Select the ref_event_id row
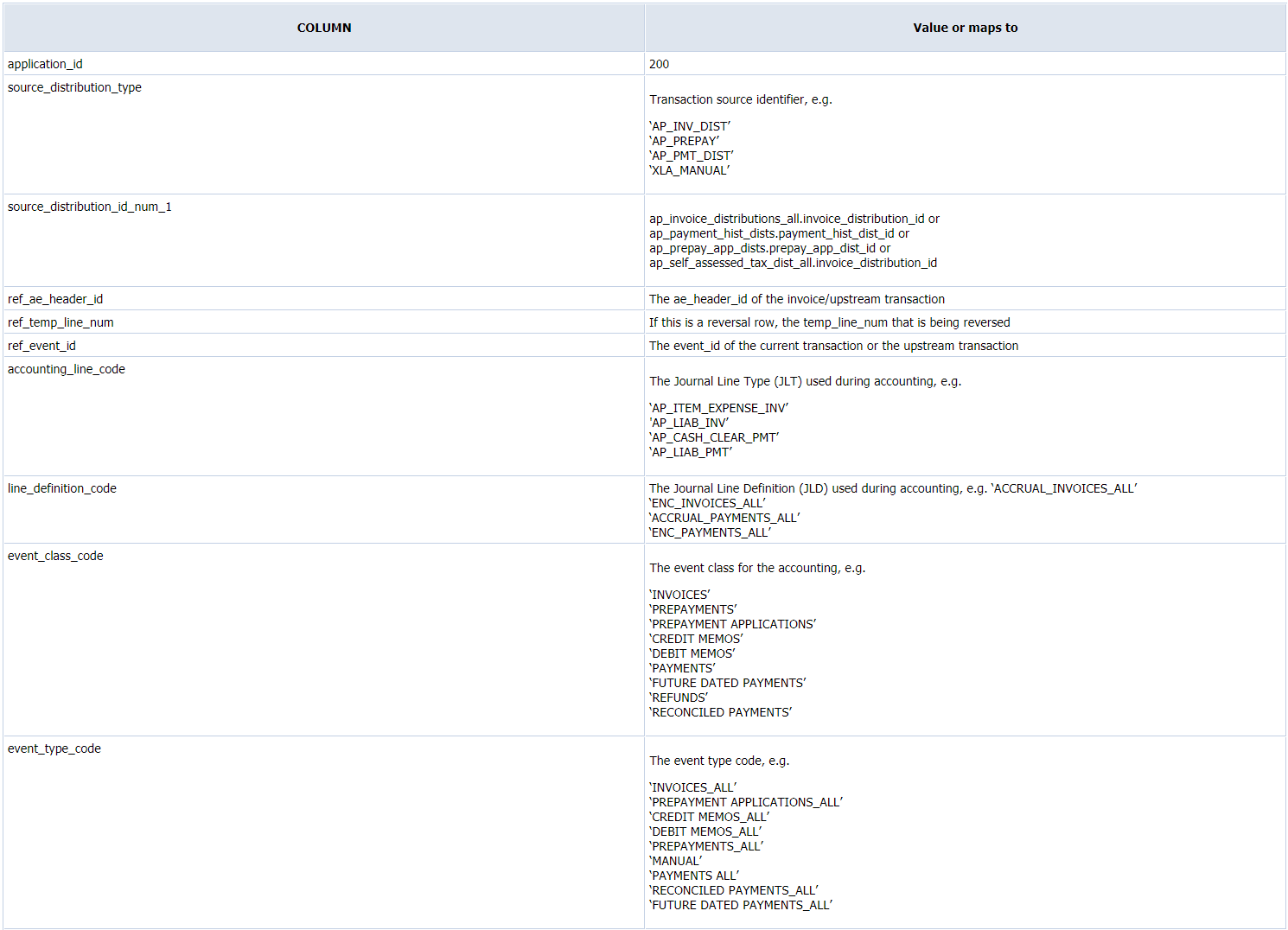Image resolution: width=1288 pixels, height=930 pixels. click(41, 345)
